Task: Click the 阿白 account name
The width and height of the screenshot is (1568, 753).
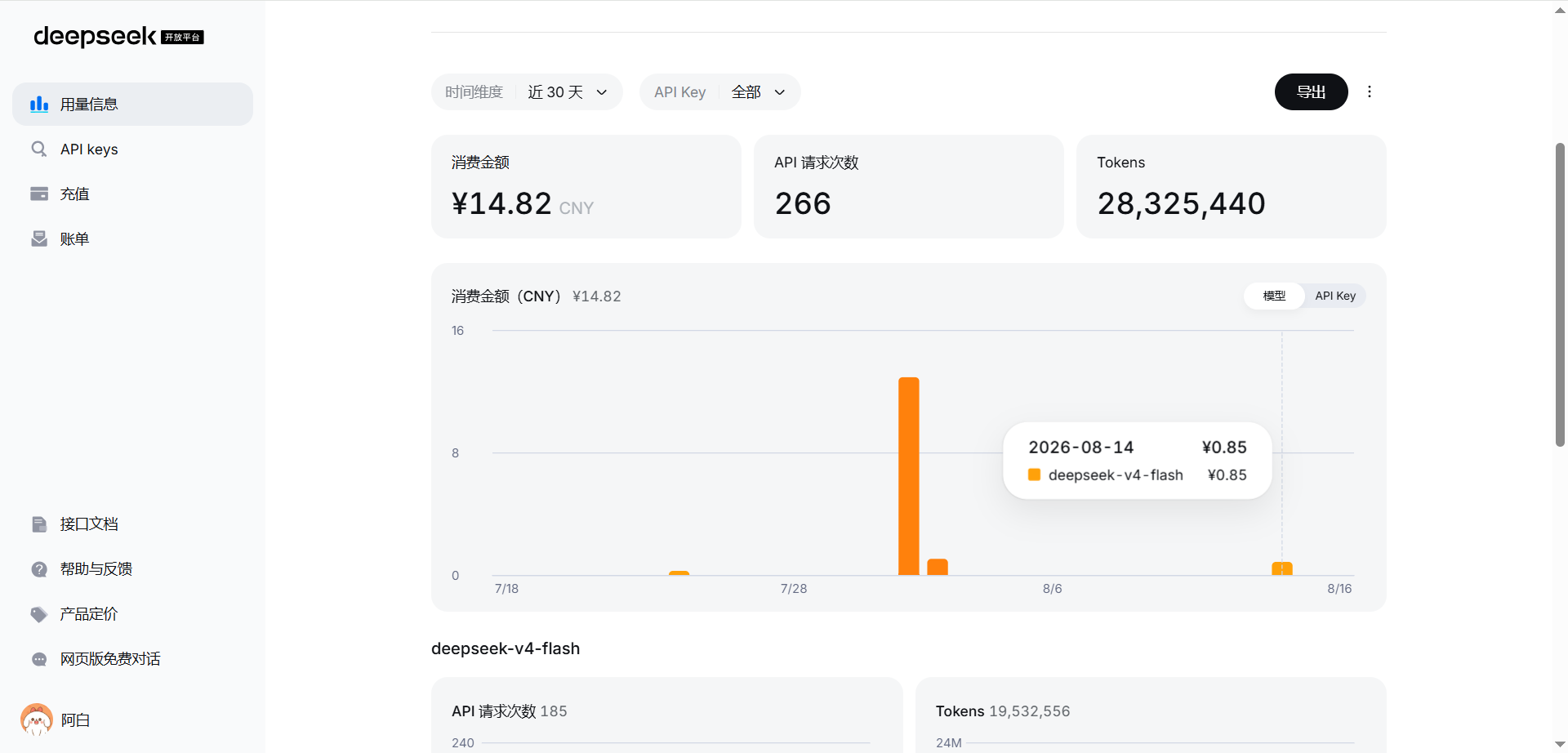Action: pyautogui.click(x=75, y=720)
